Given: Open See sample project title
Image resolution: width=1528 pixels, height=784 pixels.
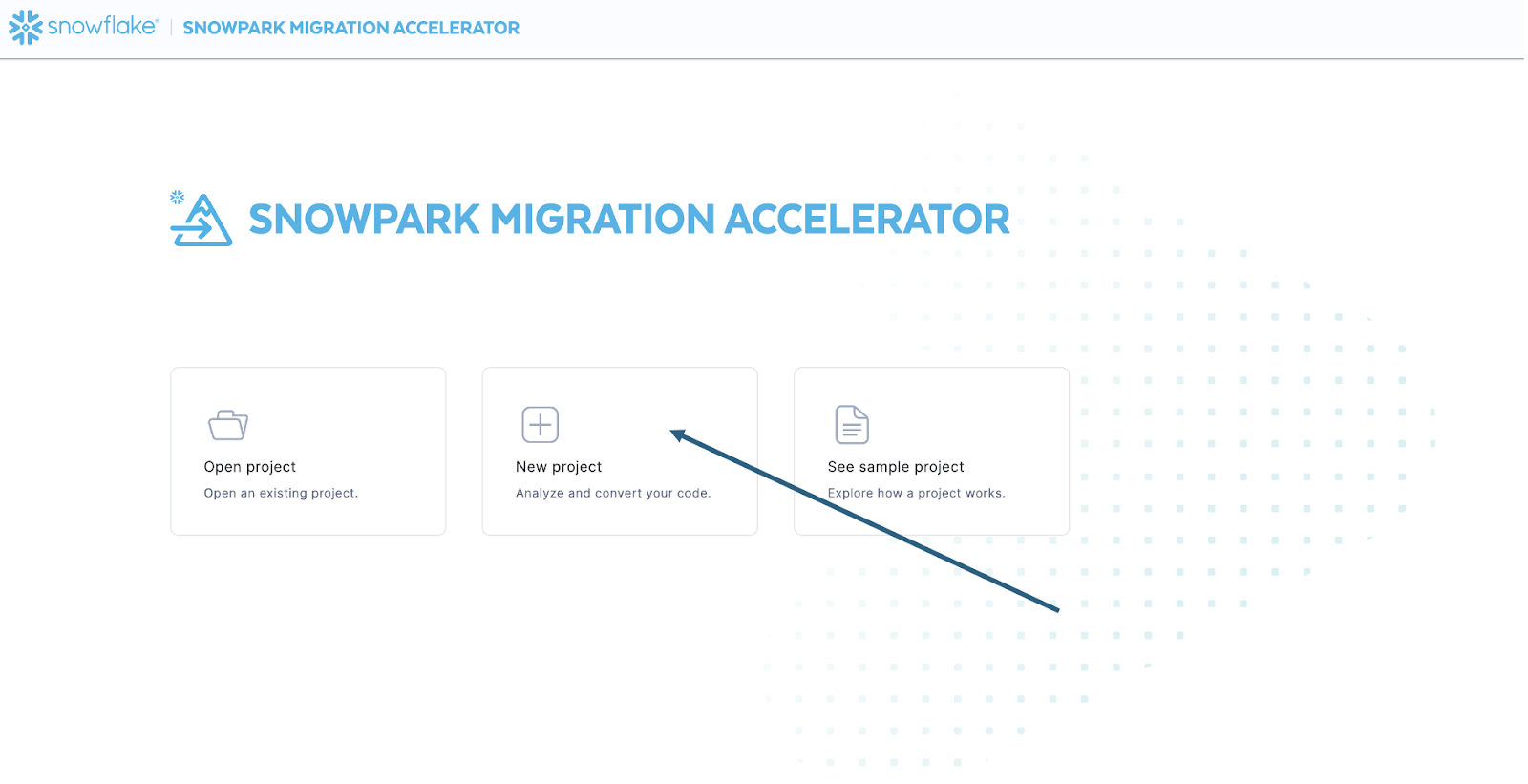Looking at the screenshot, I should (896, 467).
